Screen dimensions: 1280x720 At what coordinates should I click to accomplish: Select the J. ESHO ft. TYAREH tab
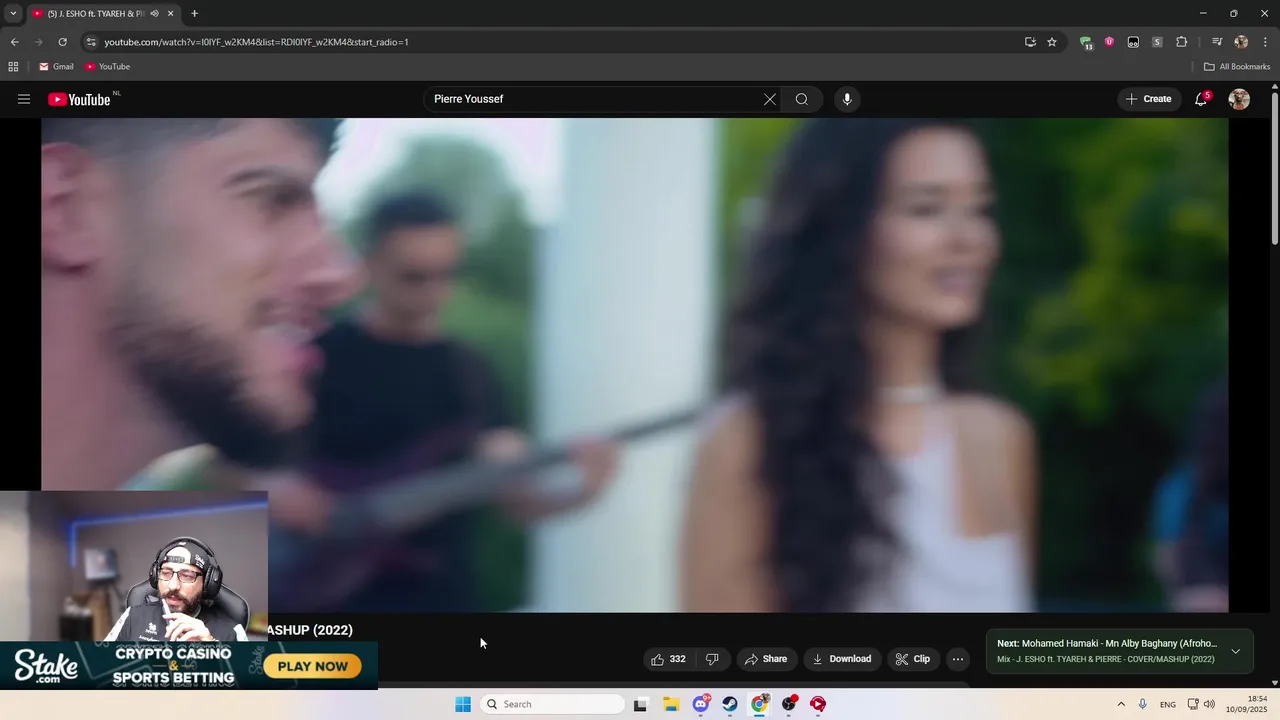(x=95, y=14)
